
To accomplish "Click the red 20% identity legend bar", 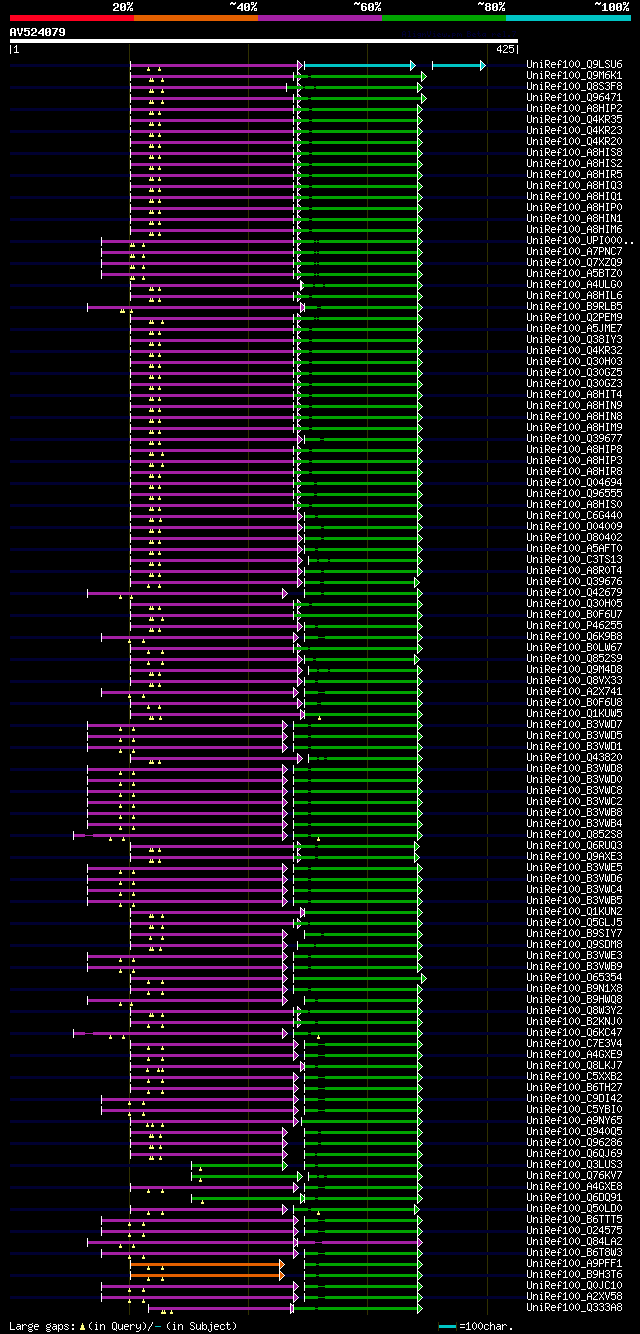I will pos(72,18).
